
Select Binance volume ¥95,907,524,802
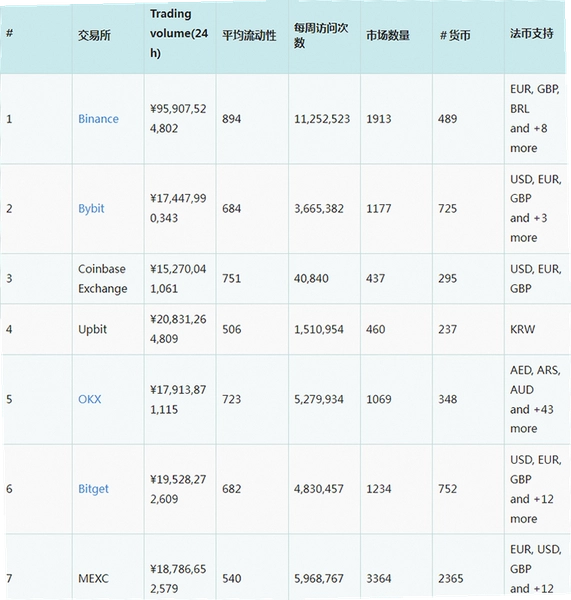click(178, 119)
